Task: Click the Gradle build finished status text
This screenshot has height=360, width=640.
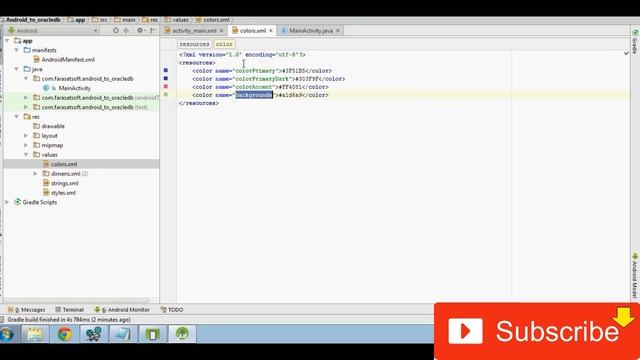Action: tap(69, 320)
